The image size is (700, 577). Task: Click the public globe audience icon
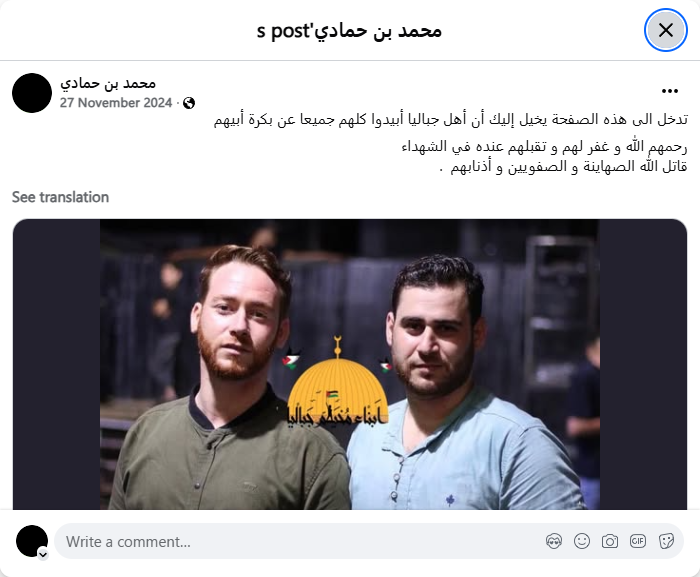[189, 103]
